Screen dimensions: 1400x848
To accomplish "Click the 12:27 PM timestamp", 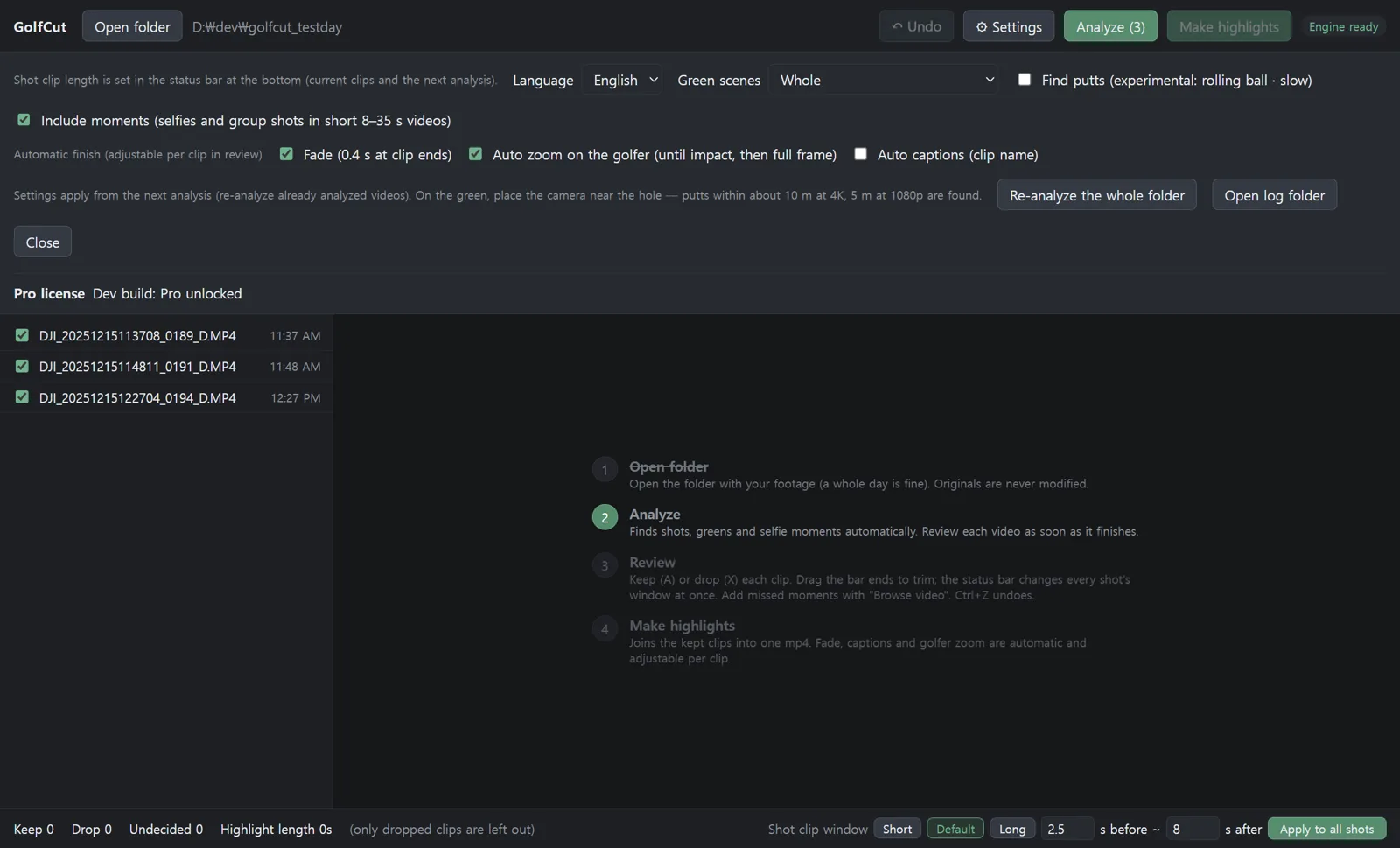I will 295,397.
